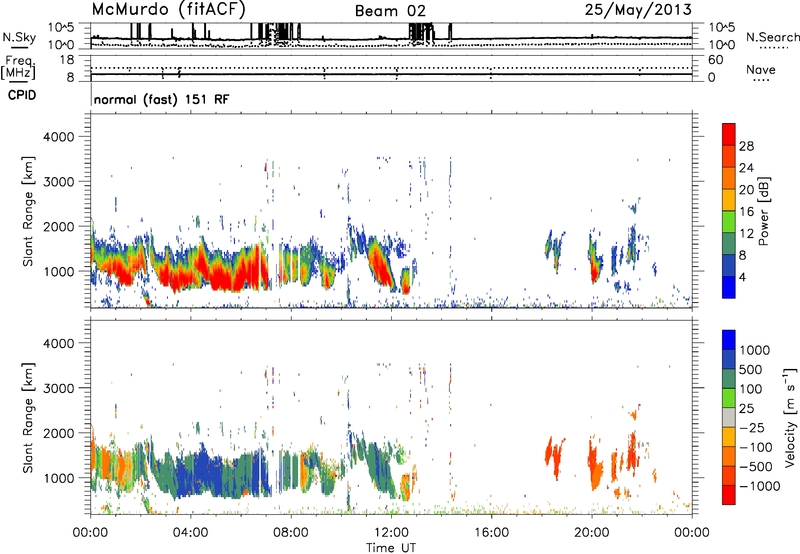
Task: Click the 24 label on power colorbar
Action: (746, 168)
